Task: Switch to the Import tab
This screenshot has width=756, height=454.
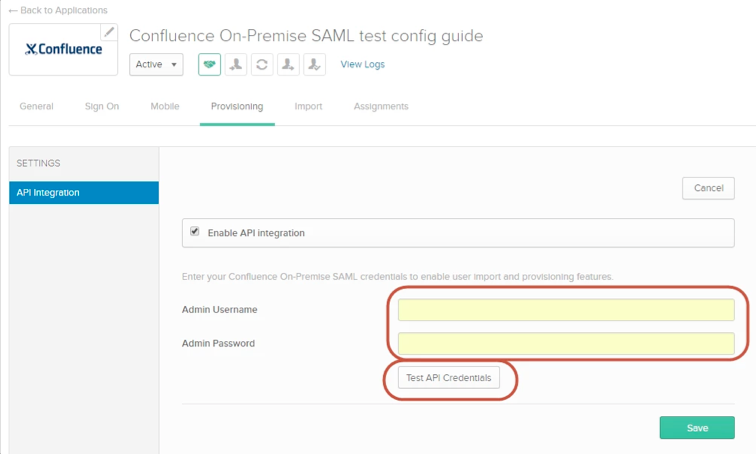Action: (308, 106)
